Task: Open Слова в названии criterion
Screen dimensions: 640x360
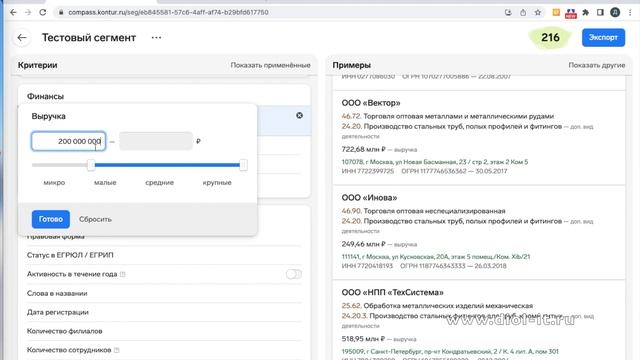Action: coord(164,293)
